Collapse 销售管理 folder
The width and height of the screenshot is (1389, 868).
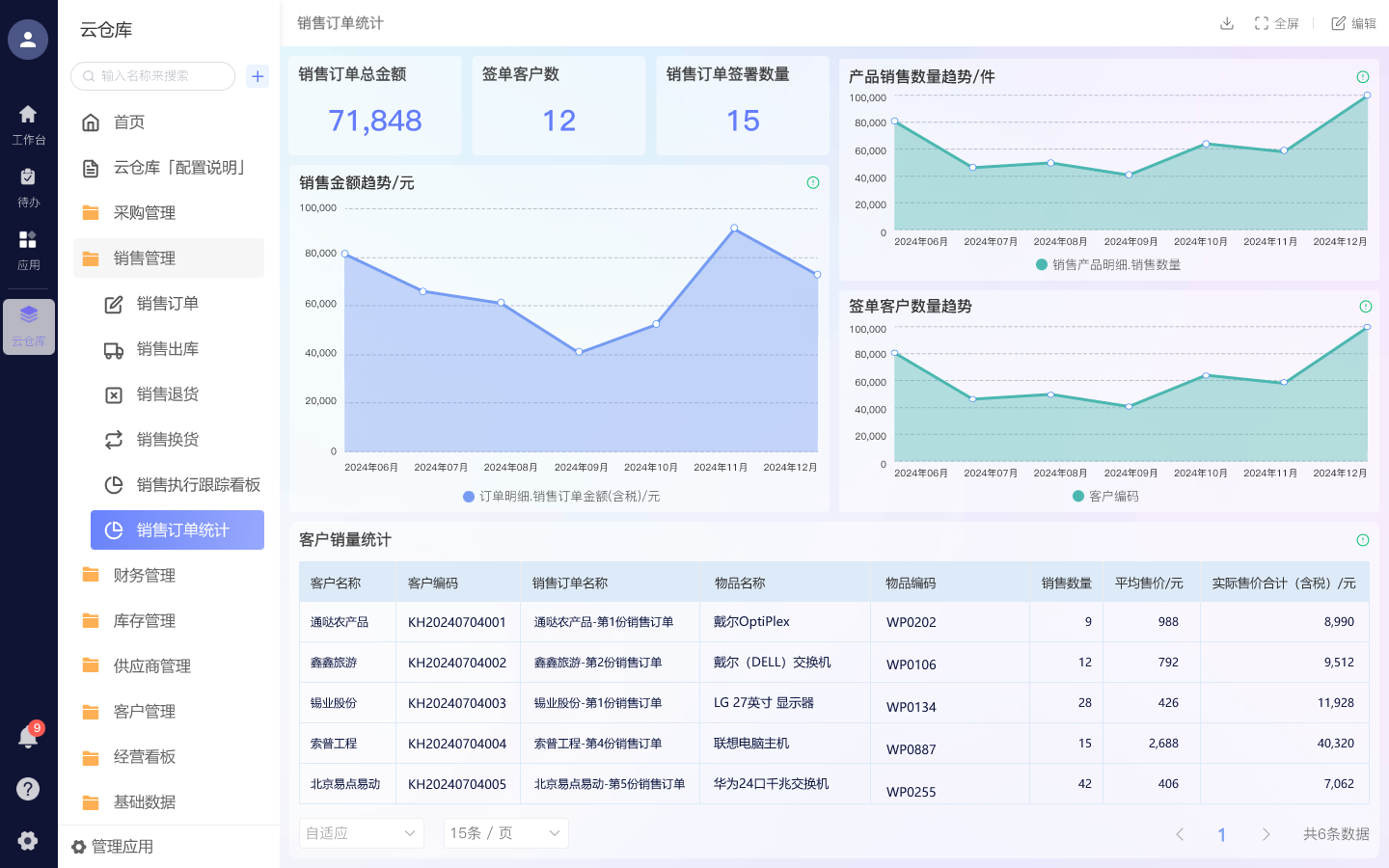point(169,258)
